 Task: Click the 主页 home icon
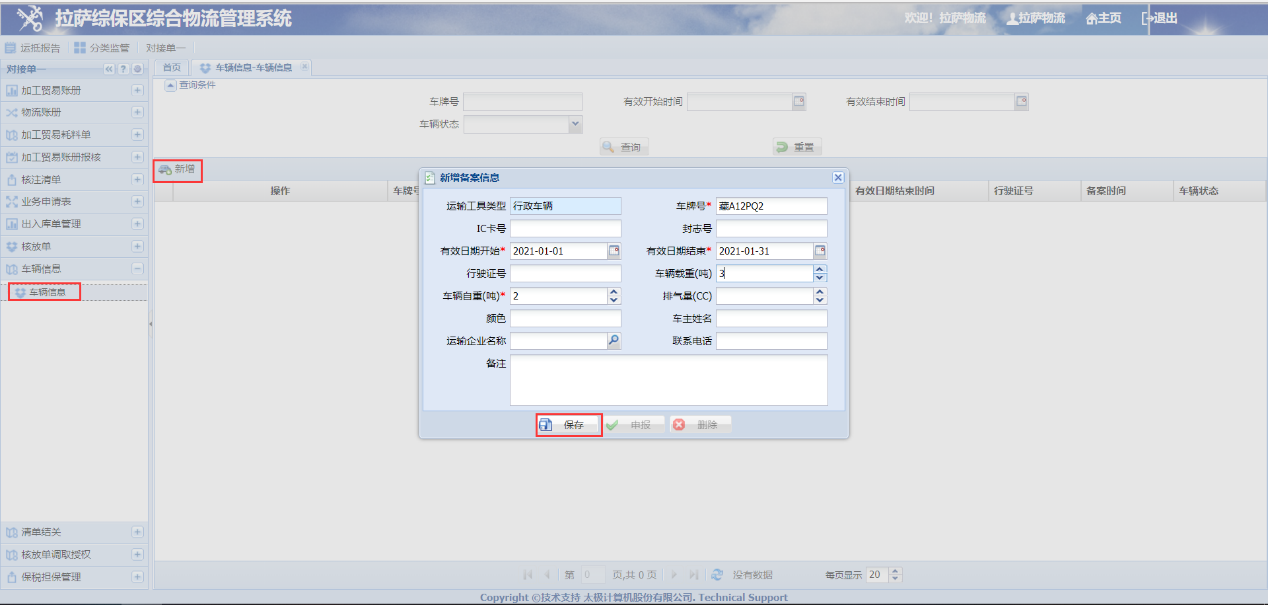[1092, 19]
